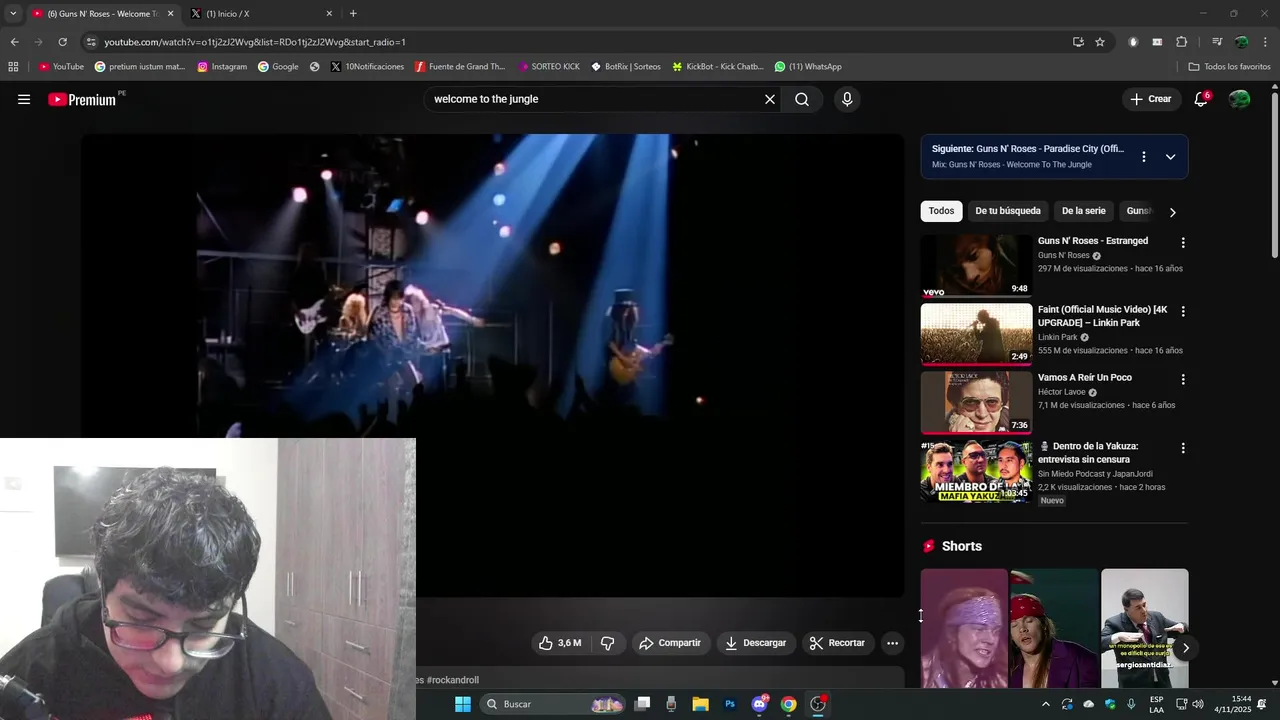The image size is (1280, 720).
Task: Open Todos los favoritos folder
Action: pos(1230,67)
